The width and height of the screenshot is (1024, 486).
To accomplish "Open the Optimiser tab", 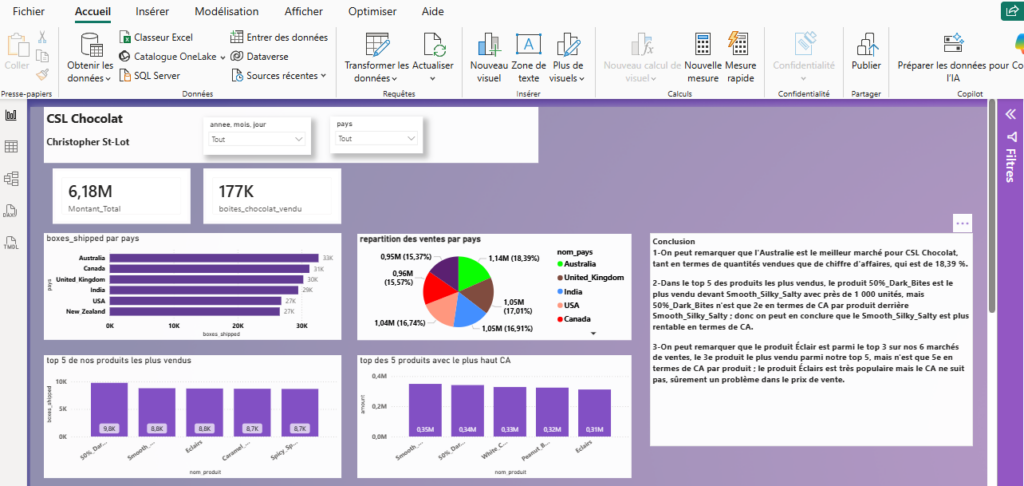I will click(x=372, y=11).
